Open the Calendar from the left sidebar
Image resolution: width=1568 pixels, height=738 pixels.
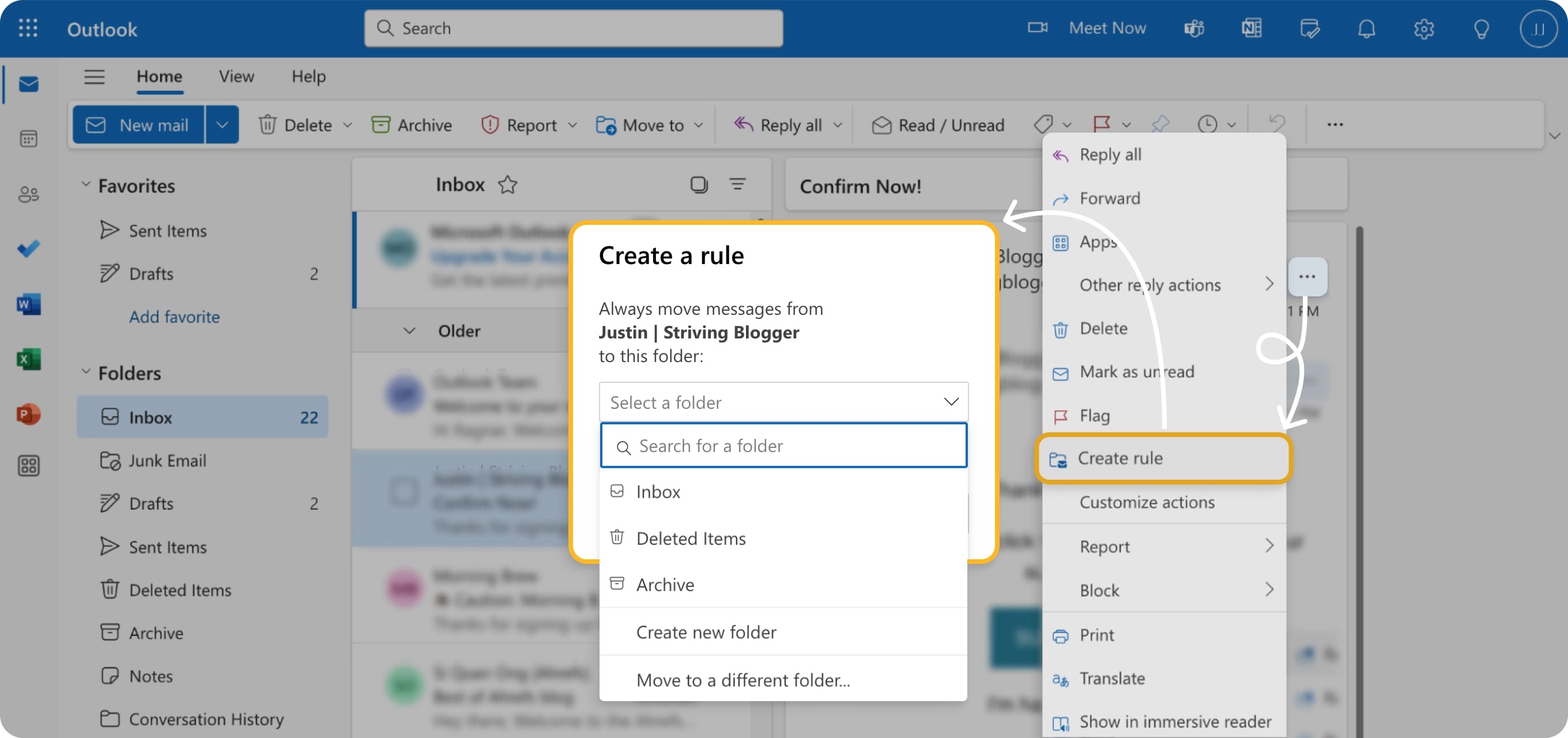pyautogui.click(x=29, y=139)
